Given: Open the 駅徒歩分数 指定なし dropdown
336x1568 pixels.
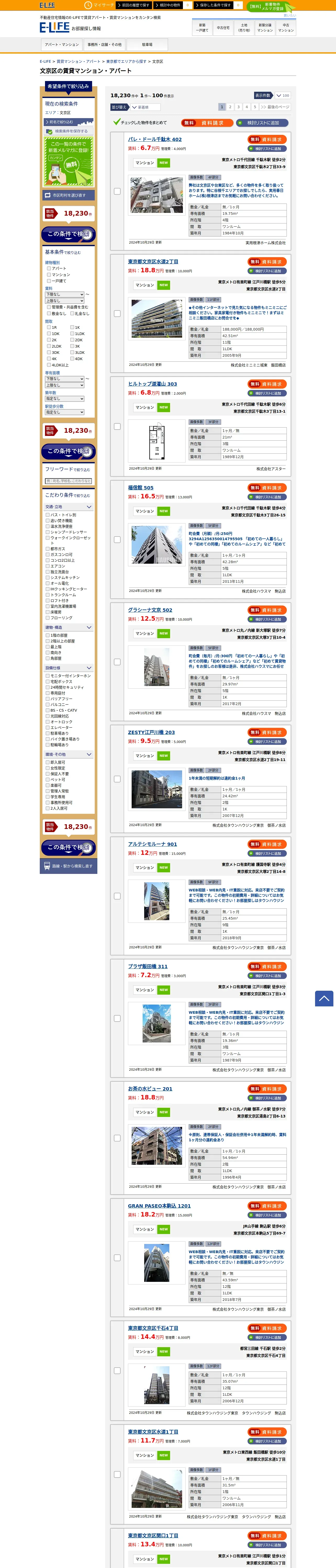Looking at the screenshot, I should (65, 412).
